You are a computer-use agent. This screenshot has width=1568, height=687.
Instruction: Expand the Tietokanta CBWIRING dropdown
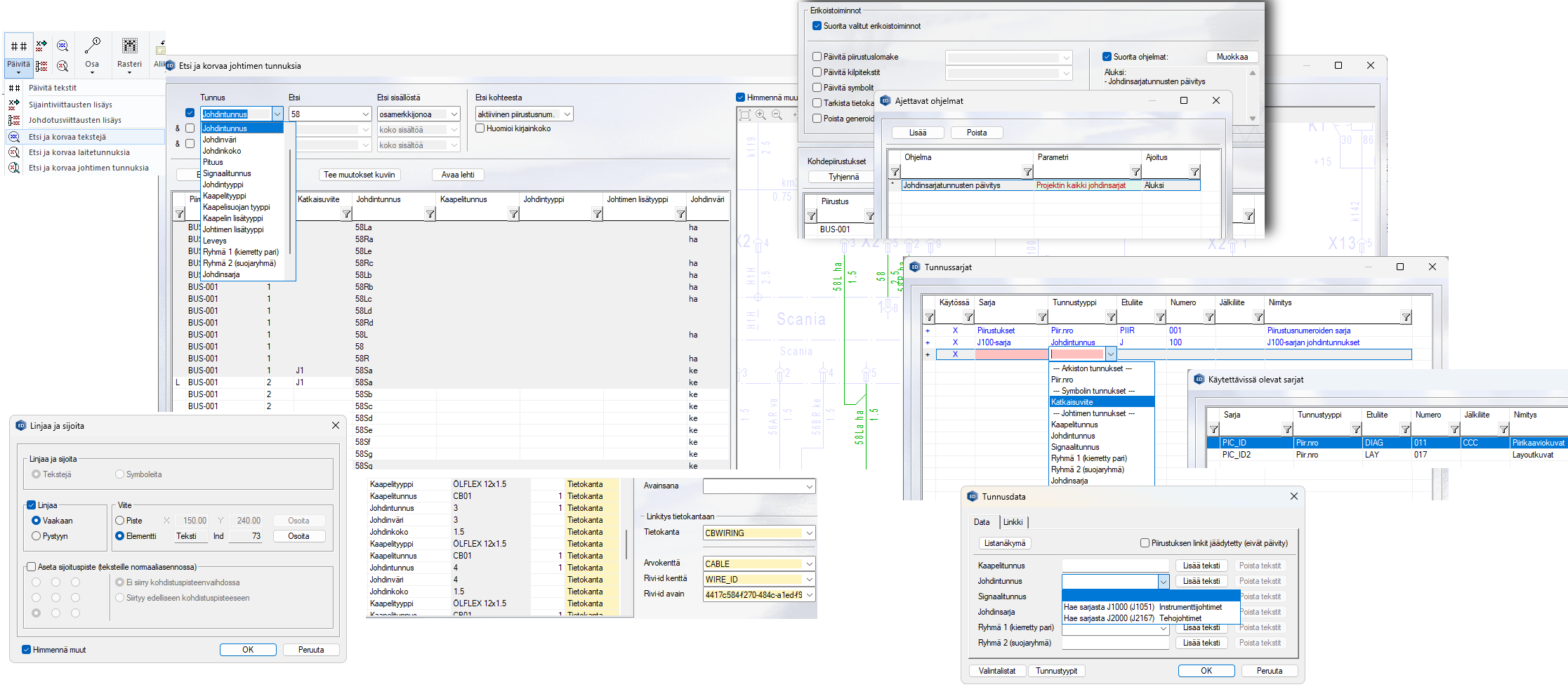click(x=809, y=533)
